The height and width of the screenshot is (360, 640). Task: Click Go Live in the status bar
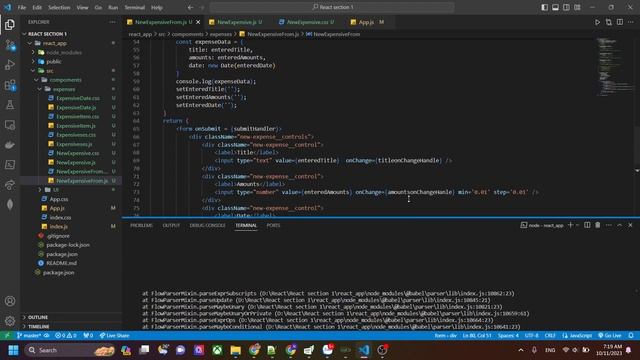pos(610,336)
